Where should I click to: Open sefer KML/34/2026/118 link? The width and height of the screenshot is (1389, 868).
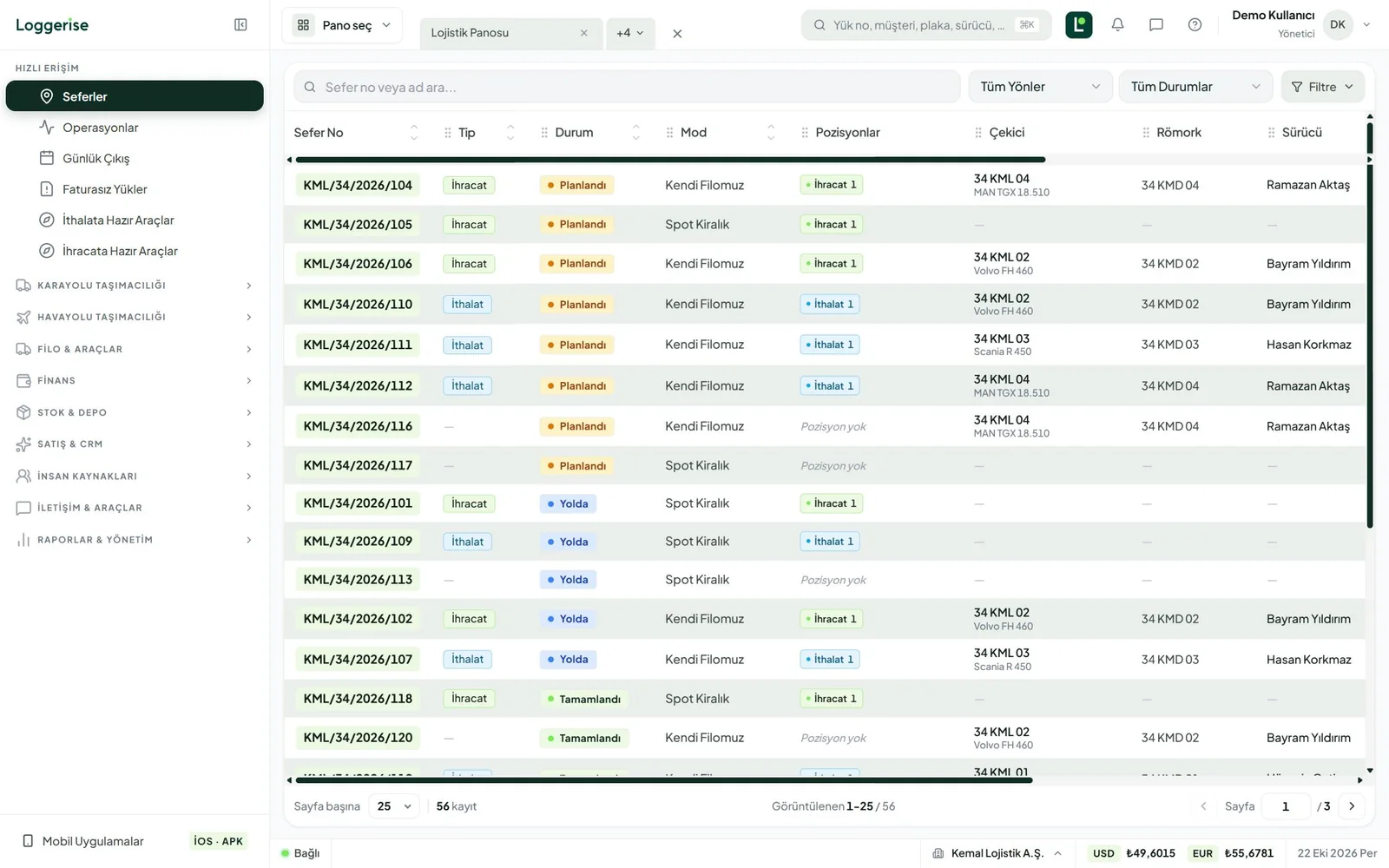(x=358, y=699)
